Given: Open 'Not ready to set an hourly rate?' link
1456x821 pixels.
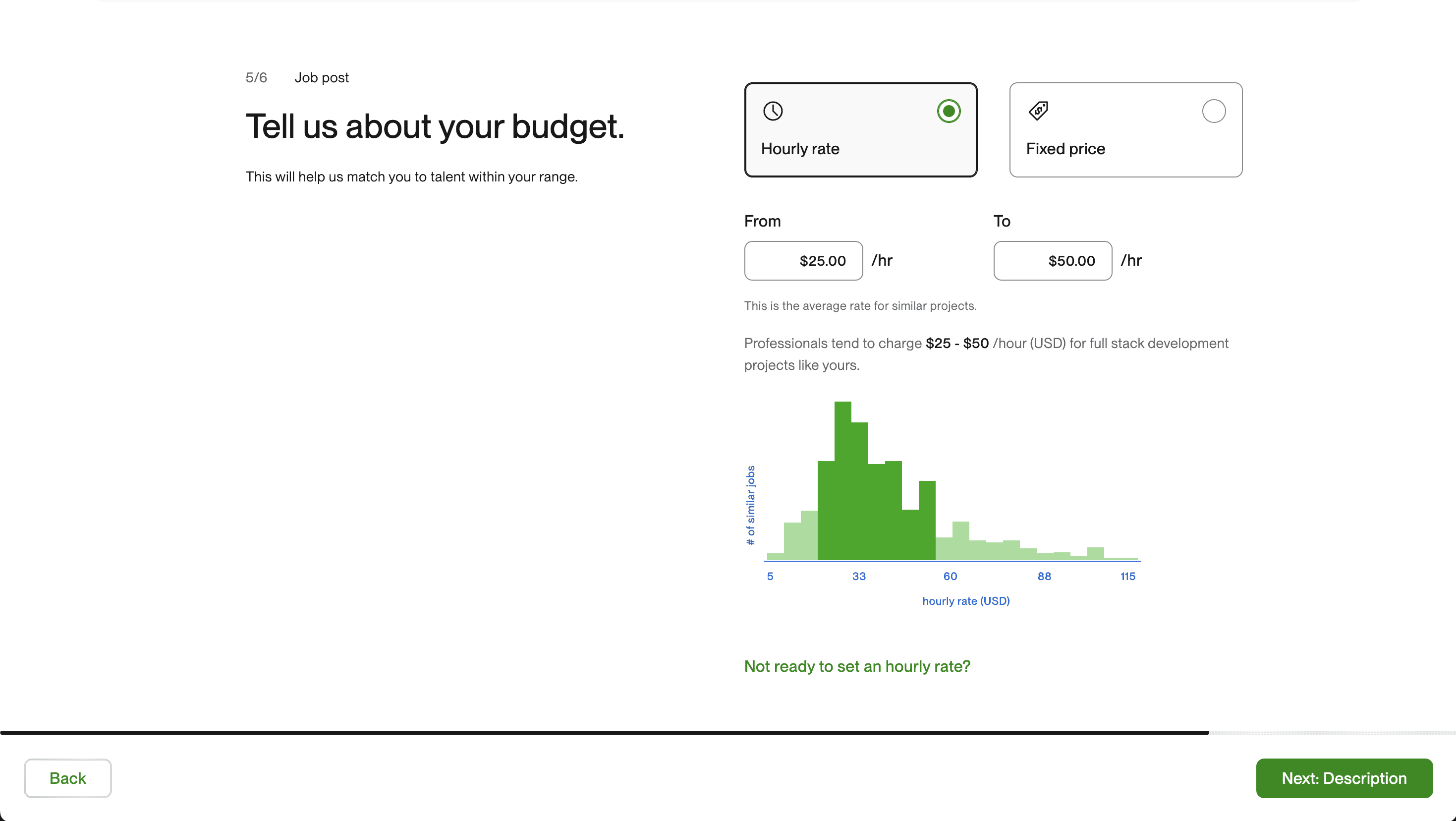Looking at the screenshot, I should pyautogui.click(x=857, y=666).
